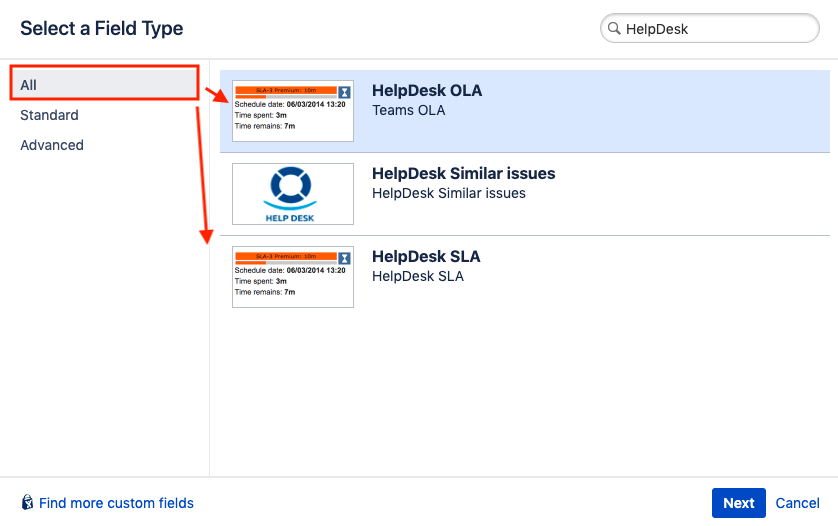838x526 pixels.
Task: Click the HelpDesk OLA title
Action: tap(427, 90)
